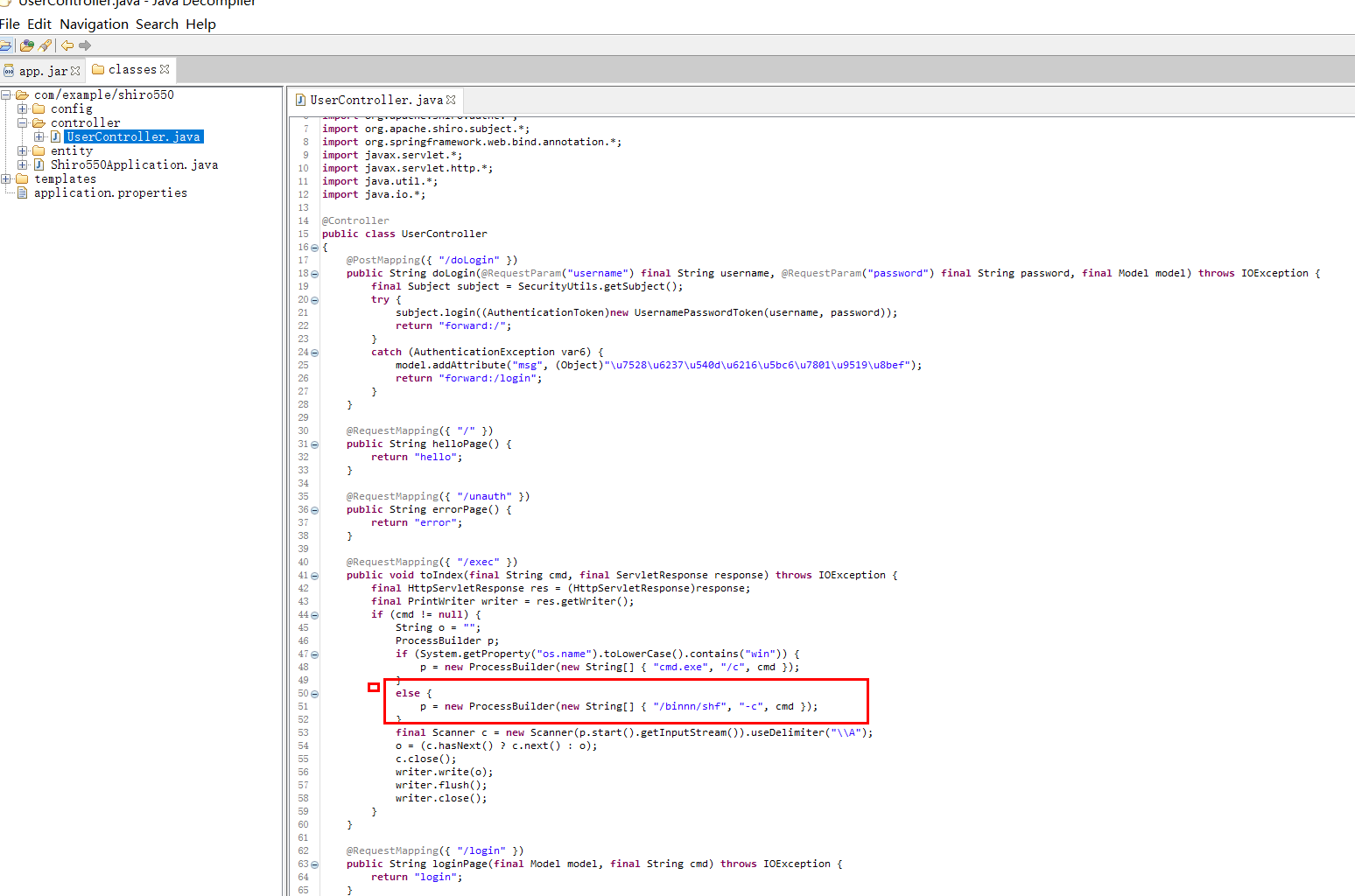This screenshot has width=1355, height=896.
Task: Fold the try block at line 20
Action: pyautogui.click(x=315, y=300)
